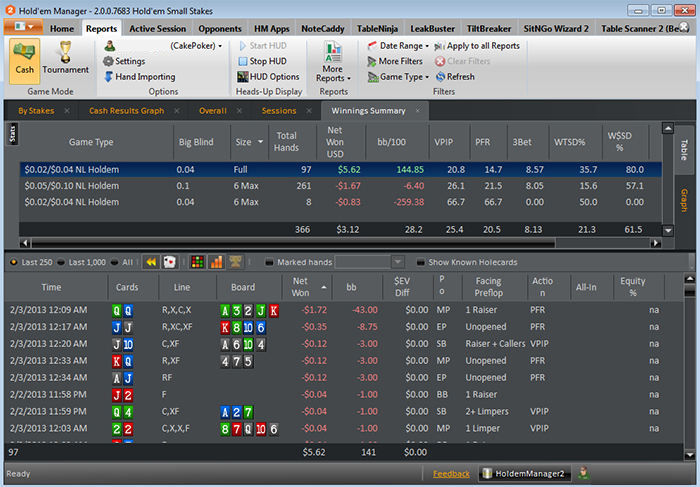700x487 pixels.
Task: Expand the vertical Stats panel handle
Action: (x=12, y=133)
